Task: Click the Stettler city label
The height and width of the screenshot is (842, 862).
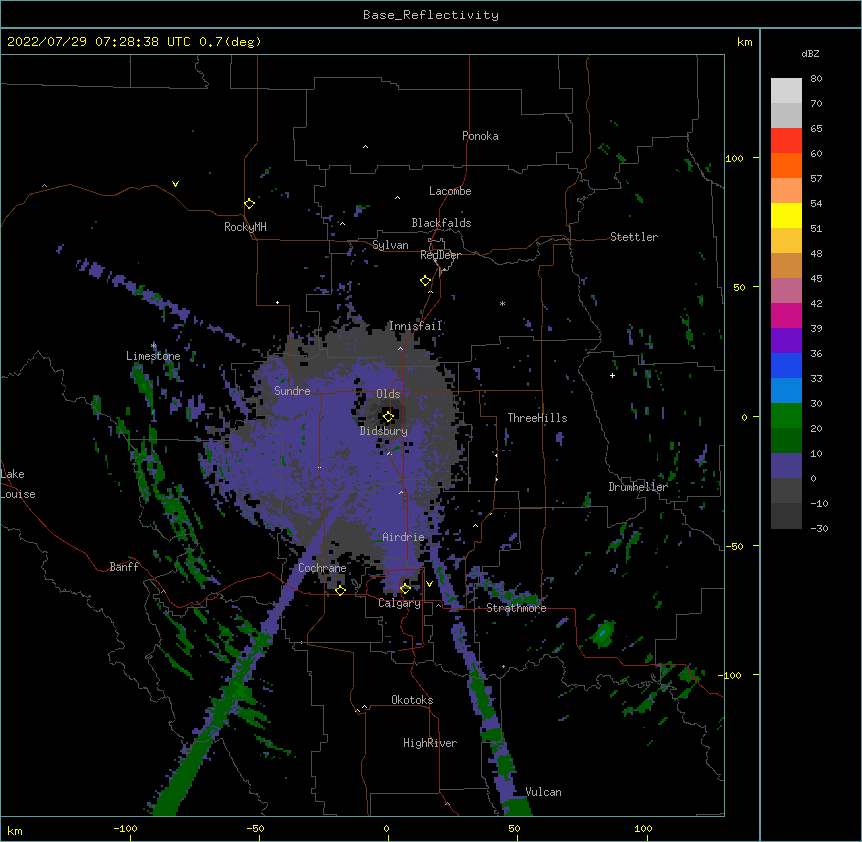Action: pyautogui.click(x=634, y=237)
